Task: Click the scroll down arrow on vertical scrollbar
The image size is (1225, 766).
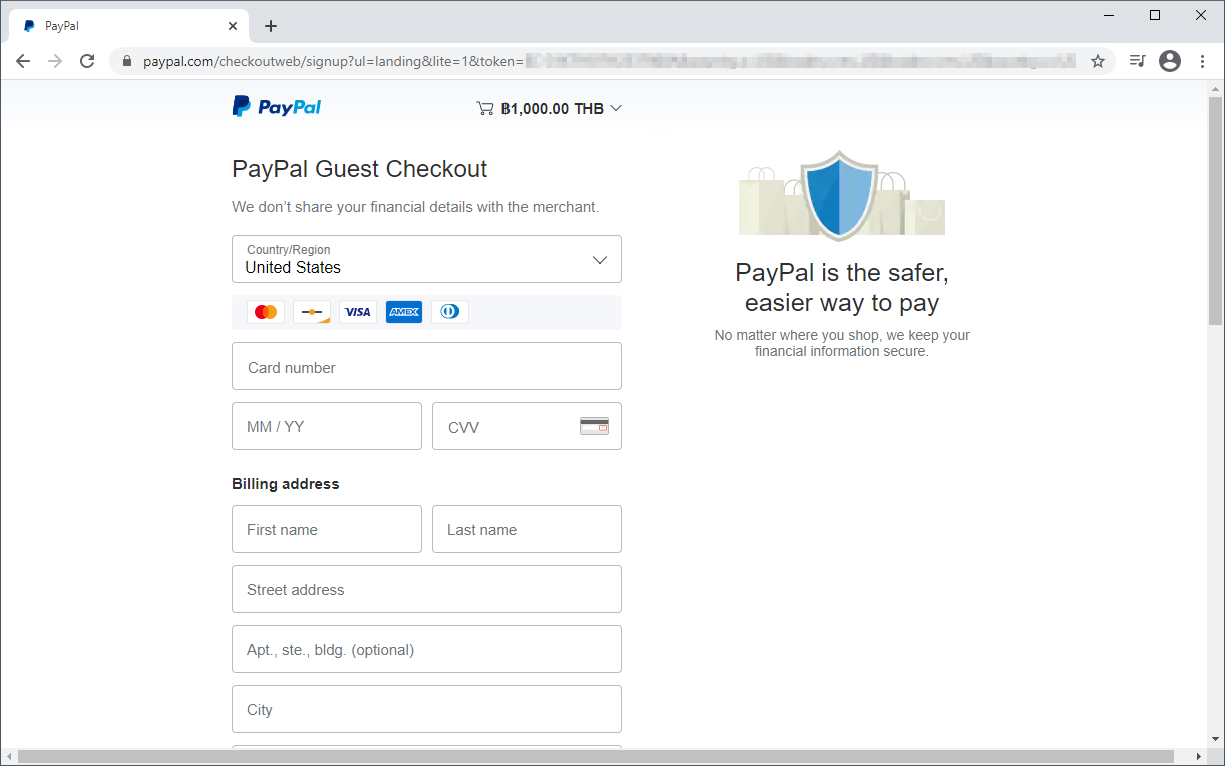Action: tap(1215, 740)
